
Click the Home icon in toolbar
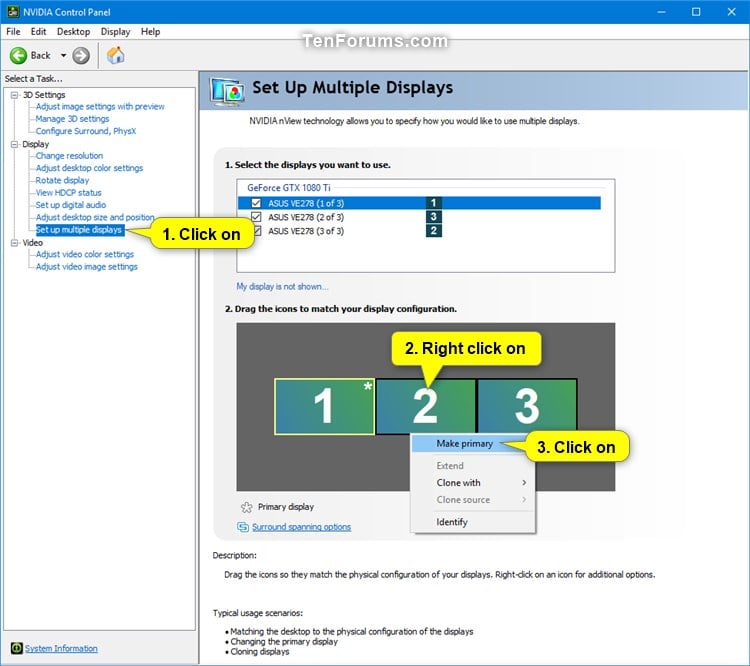[x=115, y=56]
